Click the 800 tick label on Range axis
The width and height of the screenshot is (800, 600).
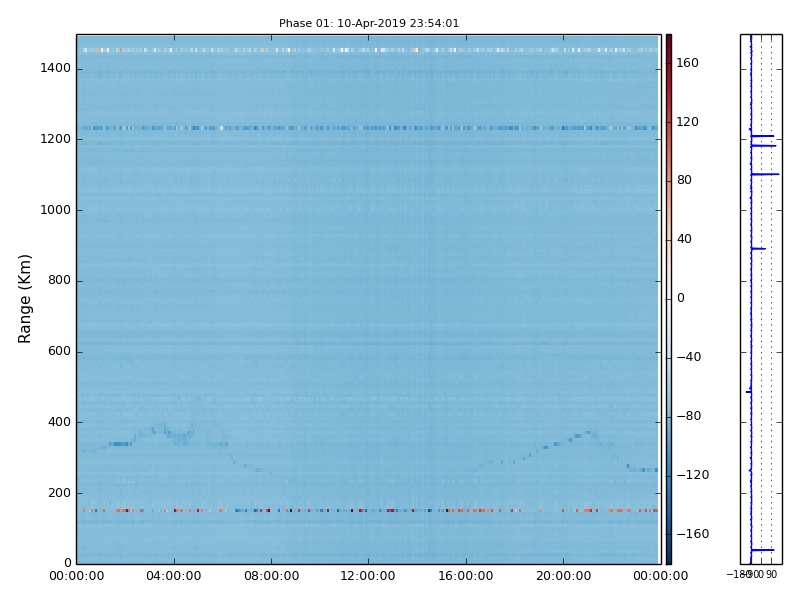click(x=59, y=280)
